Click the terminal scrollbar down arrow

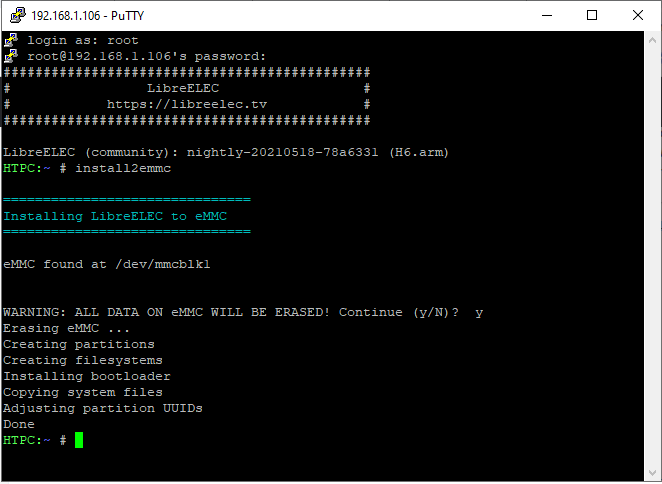652,473
